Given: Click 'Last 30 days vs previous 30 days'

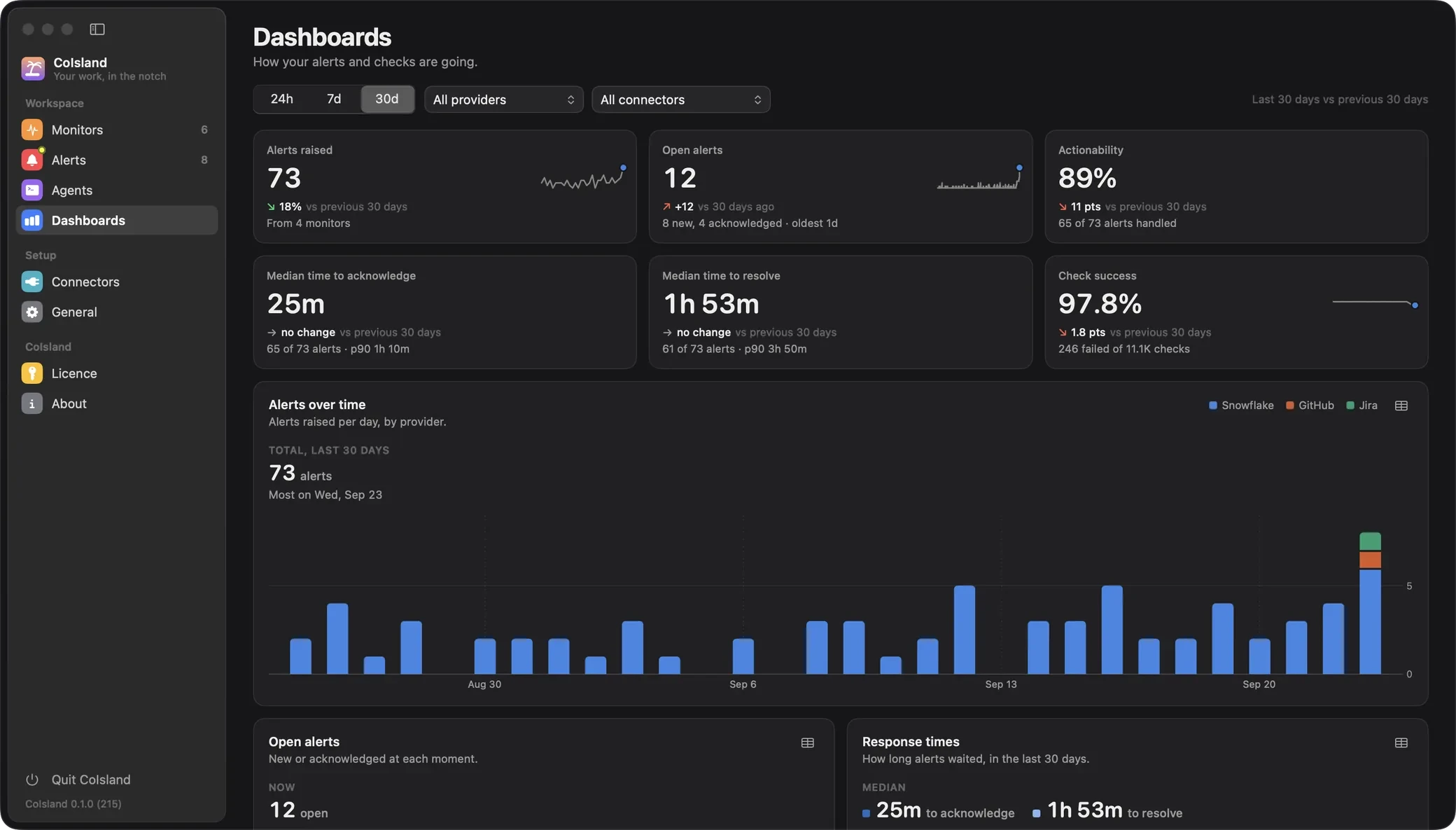Looking at the screenshot, I should click(1340, 99).
